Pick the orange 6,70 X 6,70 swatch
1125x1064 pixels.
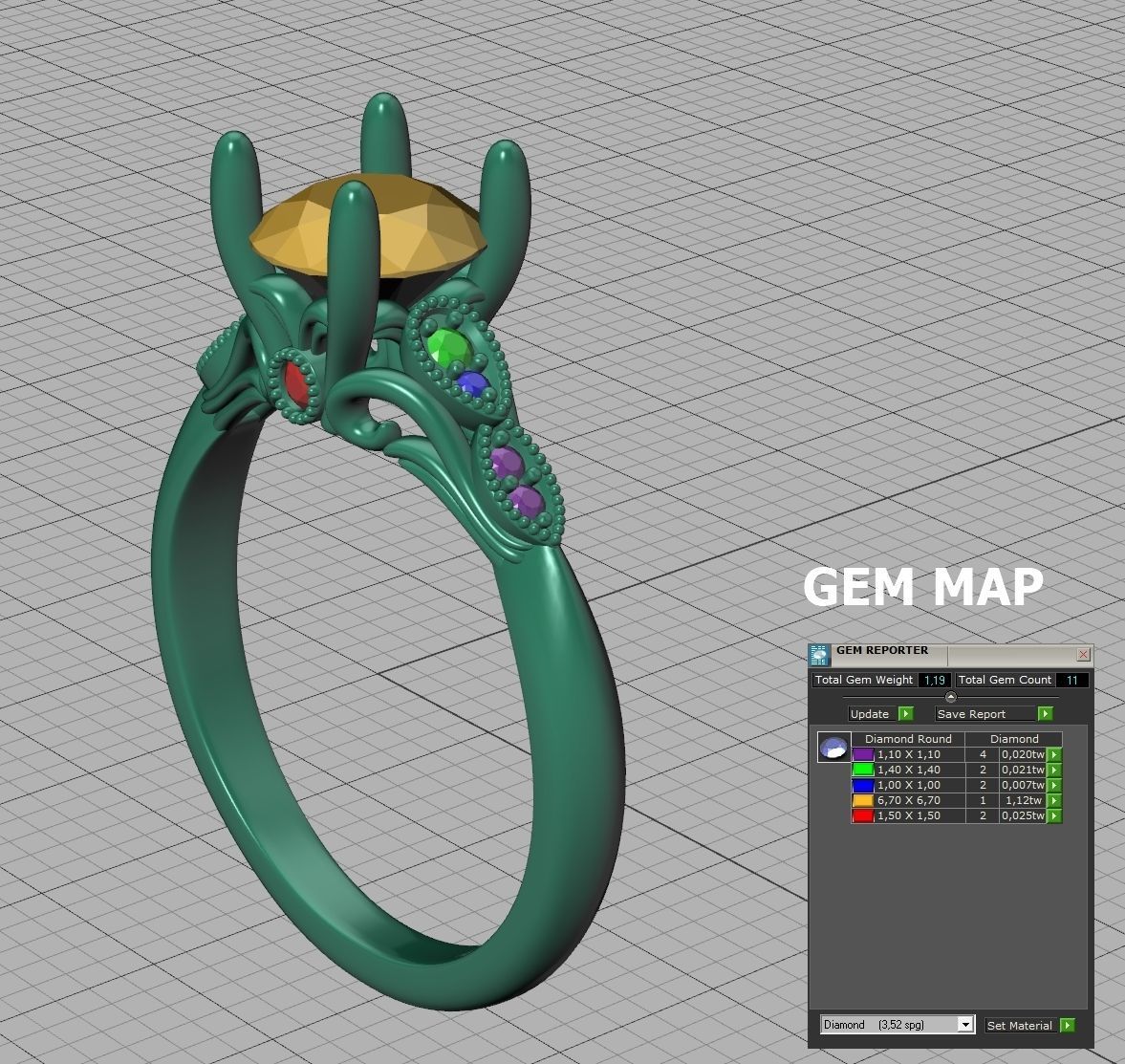(863, 801)
